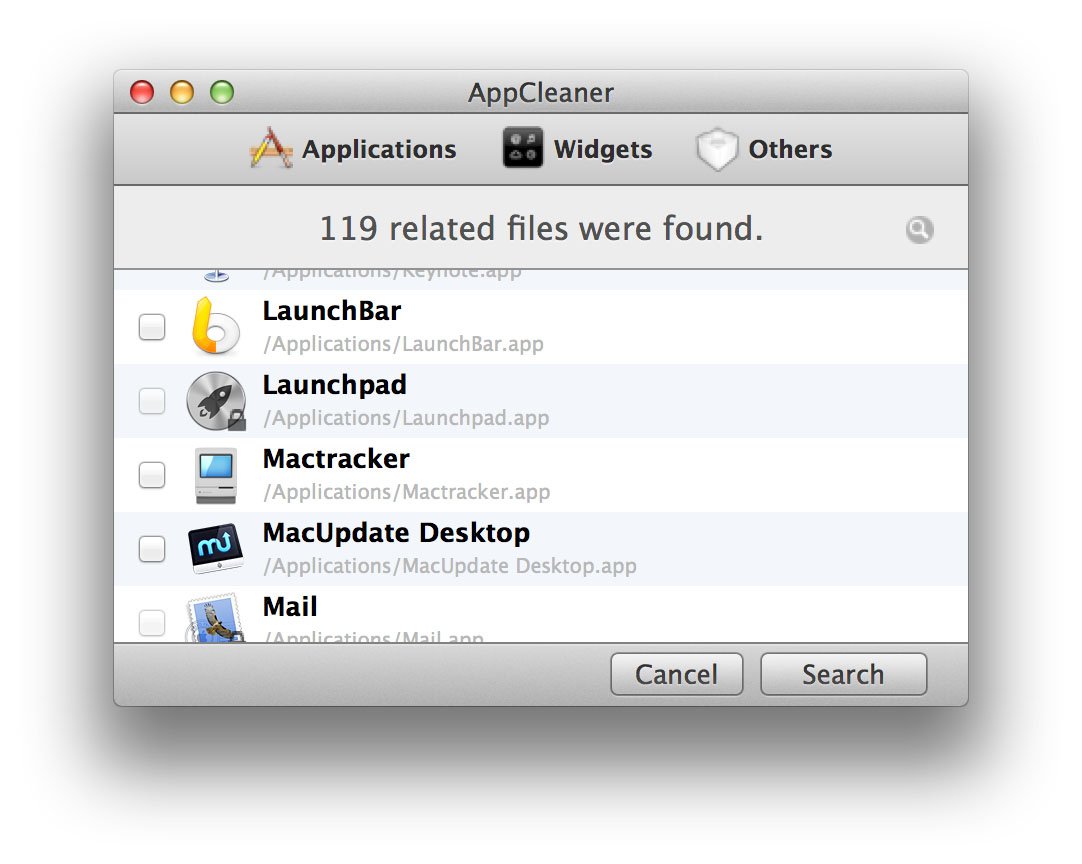Select the Mactracker app name
Image resolution: width=1082 pixels, height=864 pixels.
[x=336, y=459]
